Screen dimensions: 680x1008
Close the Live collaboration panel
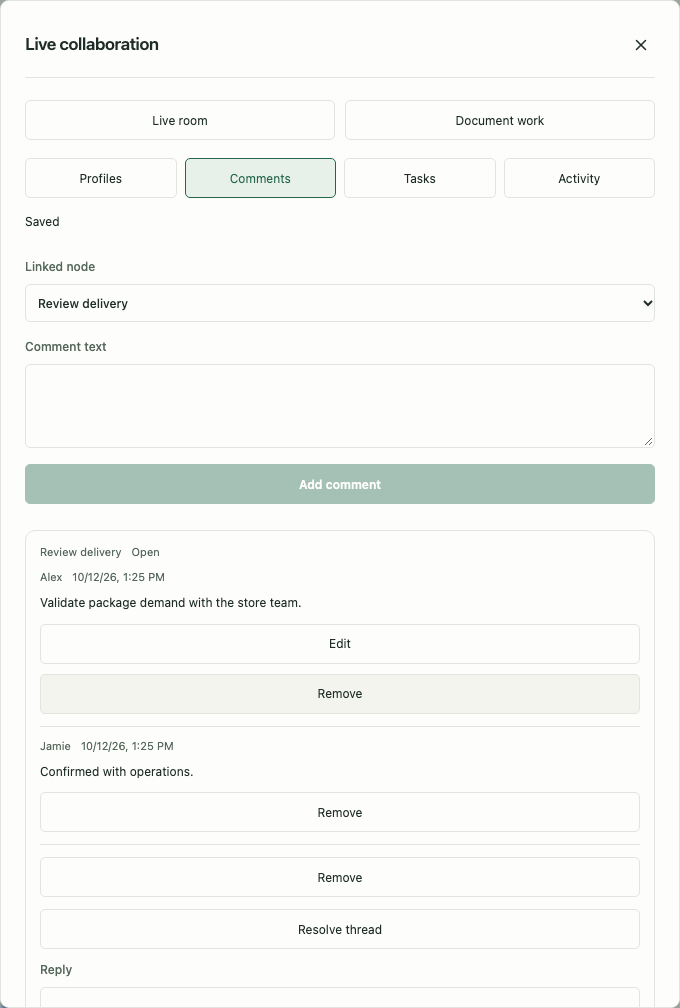[640, 45]
